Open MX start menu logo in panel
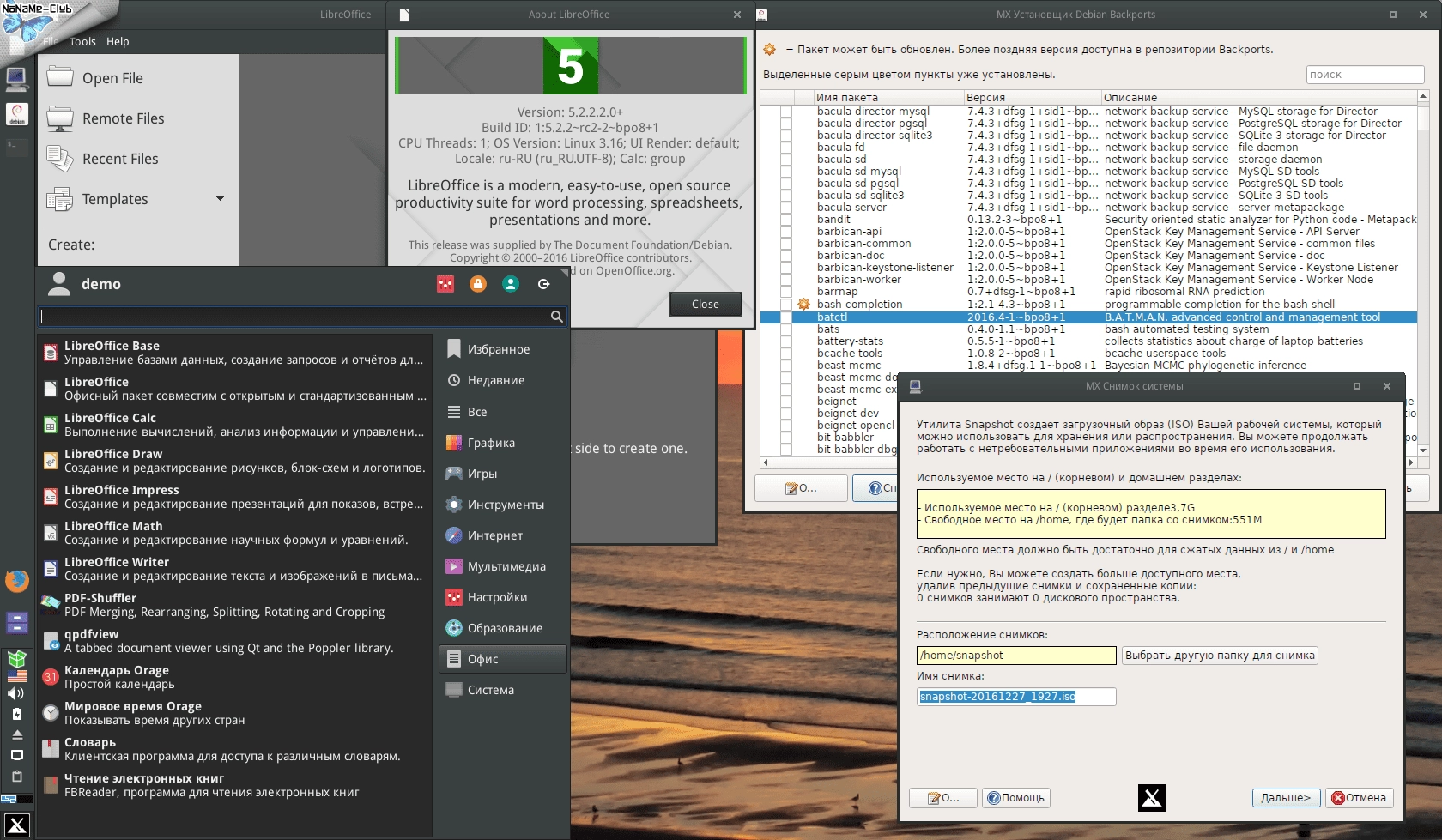The image size is (1442, 840). point(16,825)
